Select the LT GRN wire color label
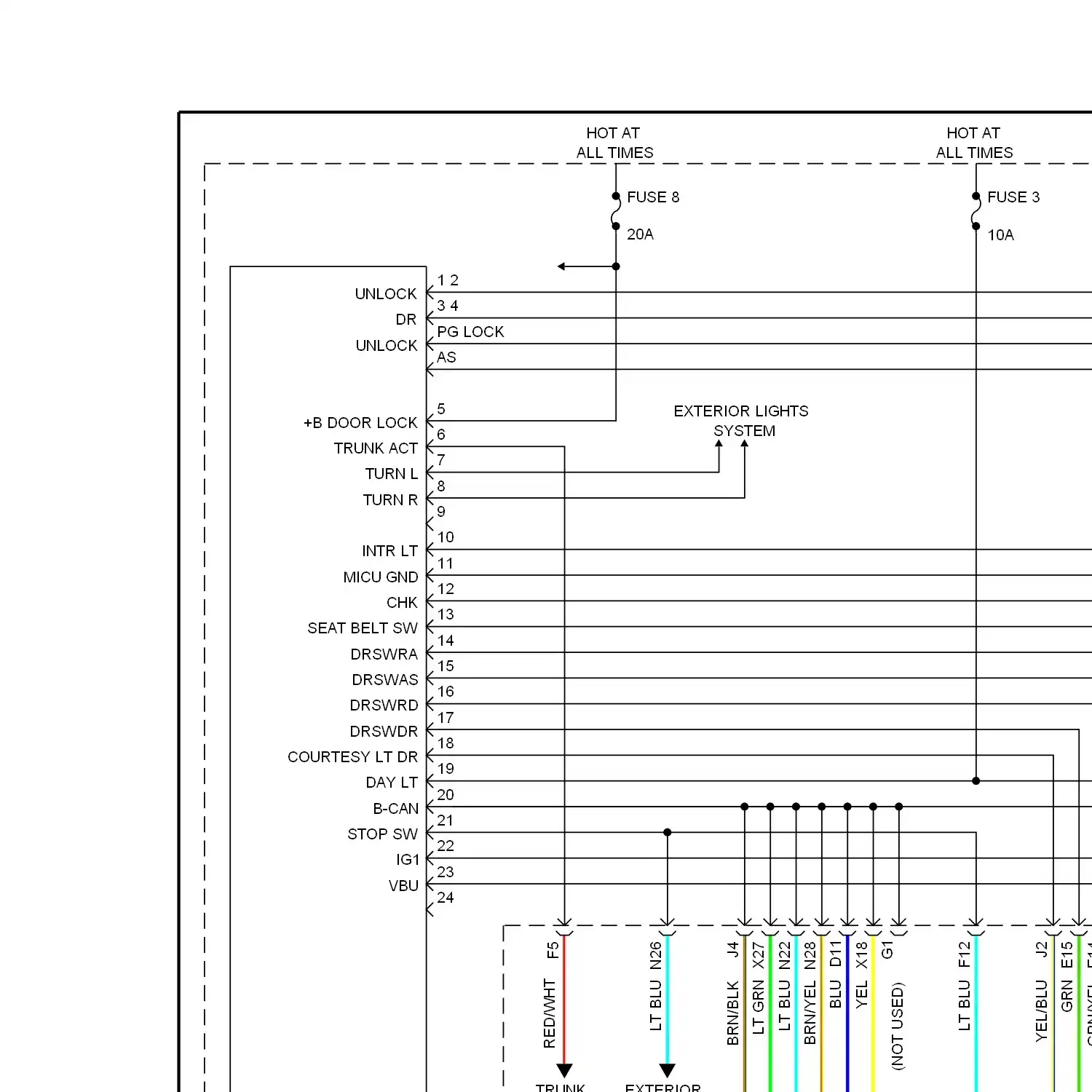Screen dimensions: 1092x1092 (758, 1007)
